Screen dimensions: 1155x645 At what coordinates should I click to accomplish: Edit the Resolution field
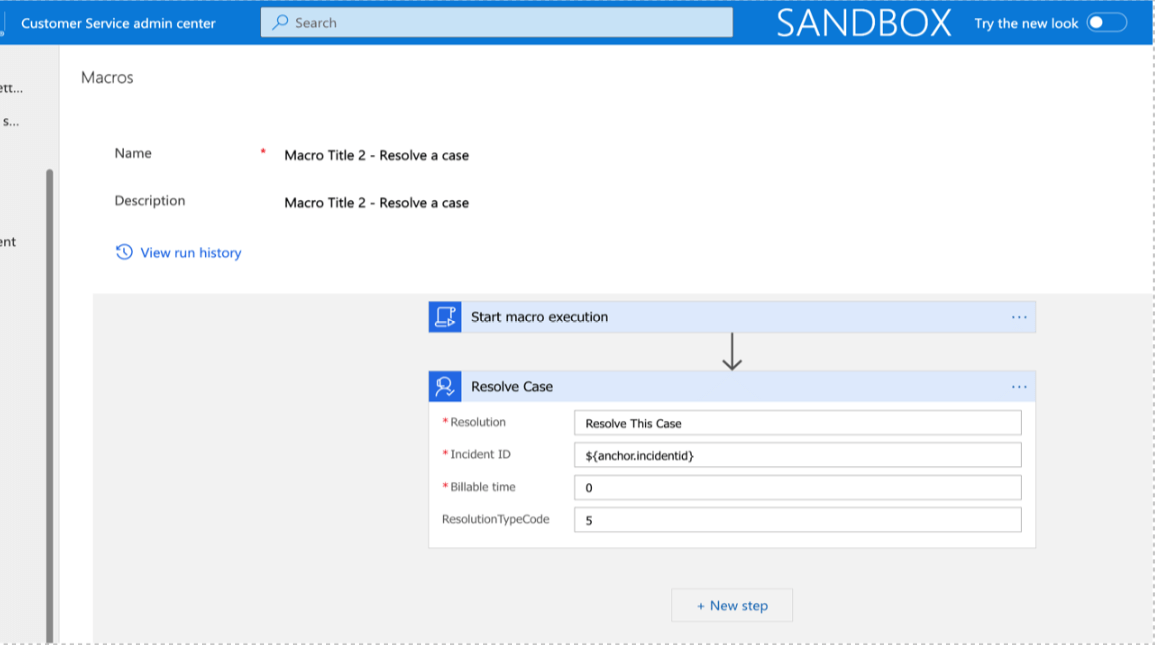tap(798, 423)
